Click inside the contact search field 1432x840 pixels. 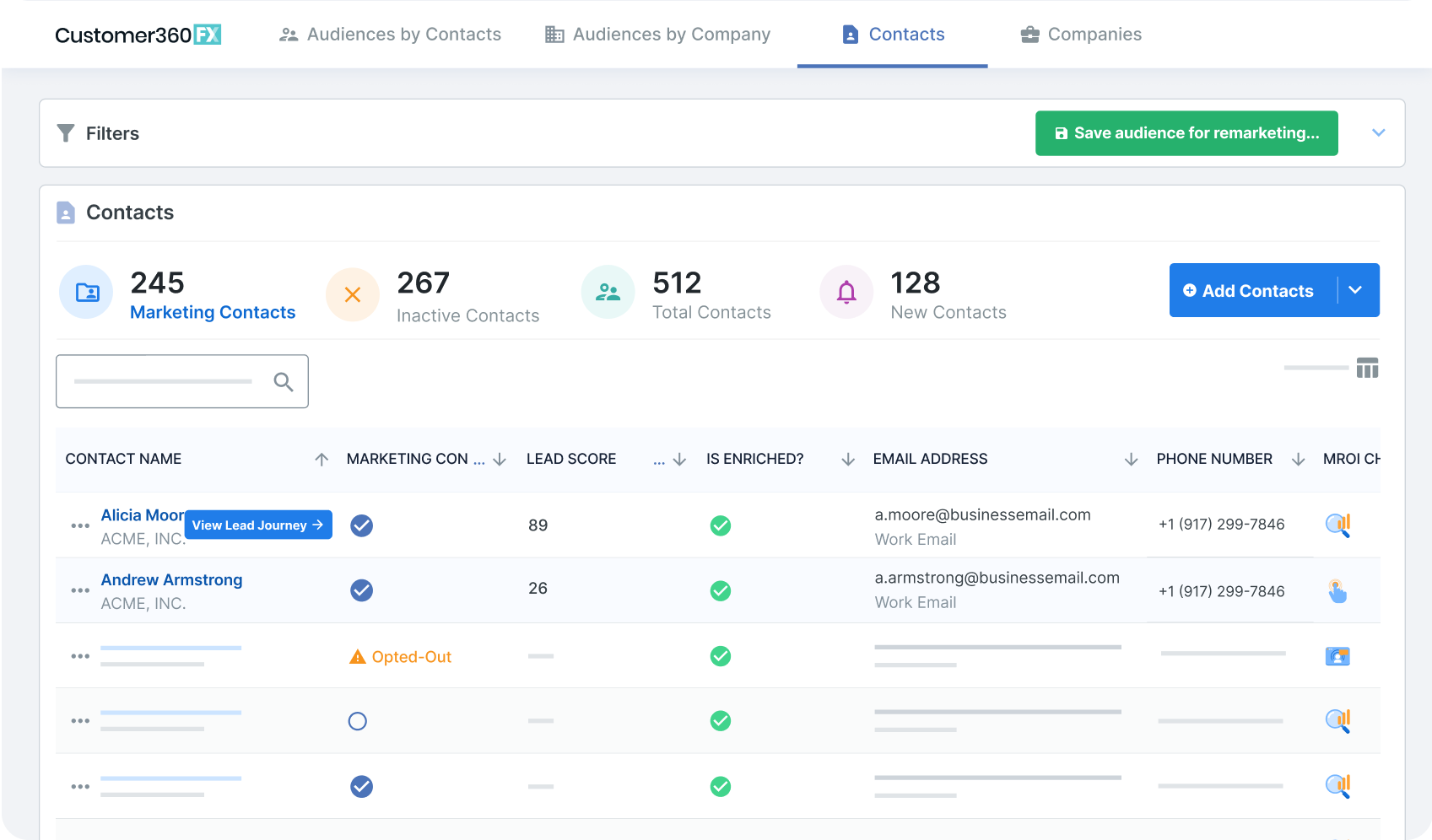[x=165, y=381]
